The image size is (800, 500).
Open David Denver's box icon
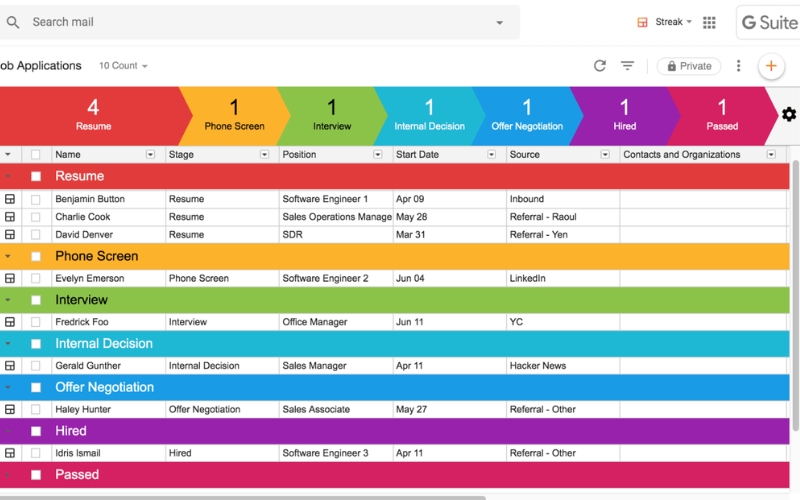(10, 235)
